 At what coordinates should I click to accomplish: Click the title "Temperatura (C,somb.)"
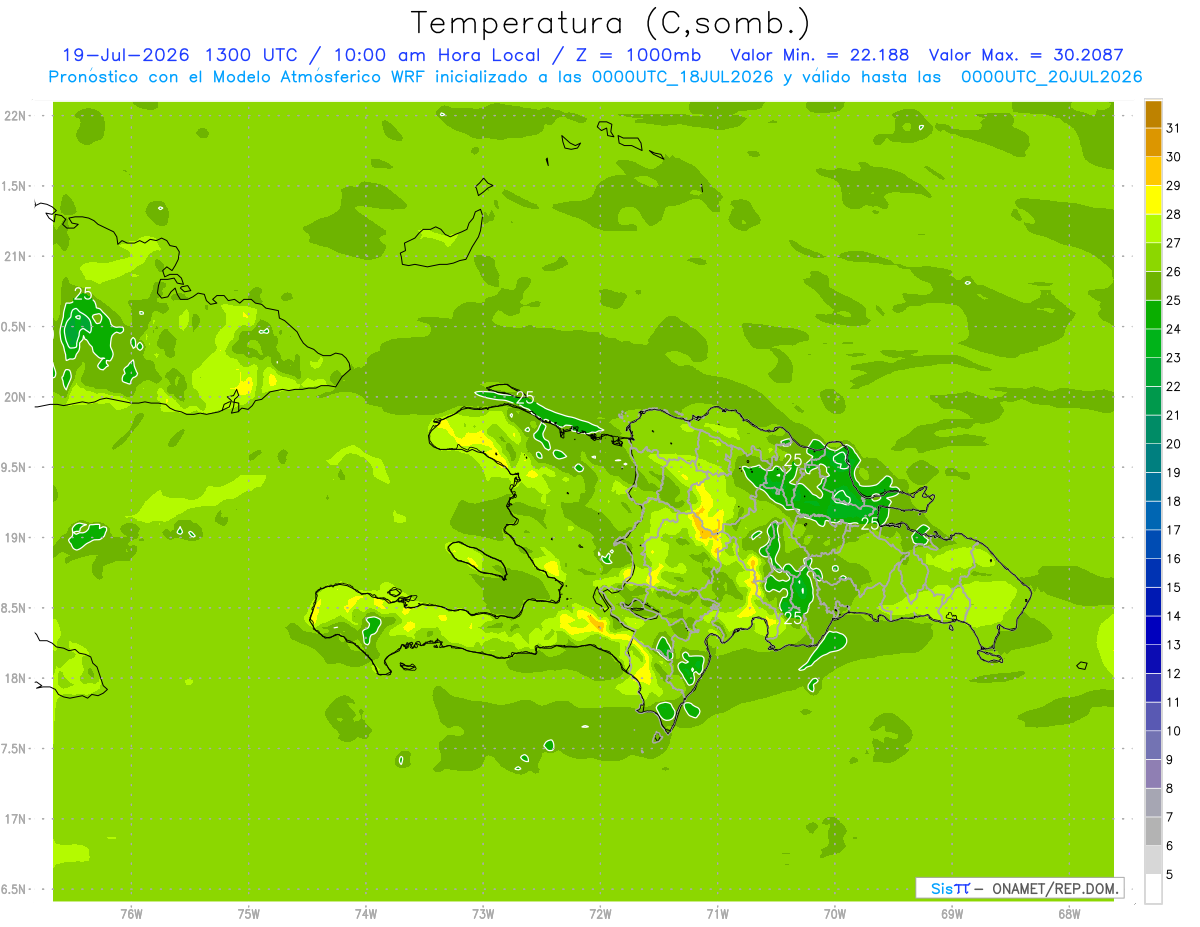point(612,24)
